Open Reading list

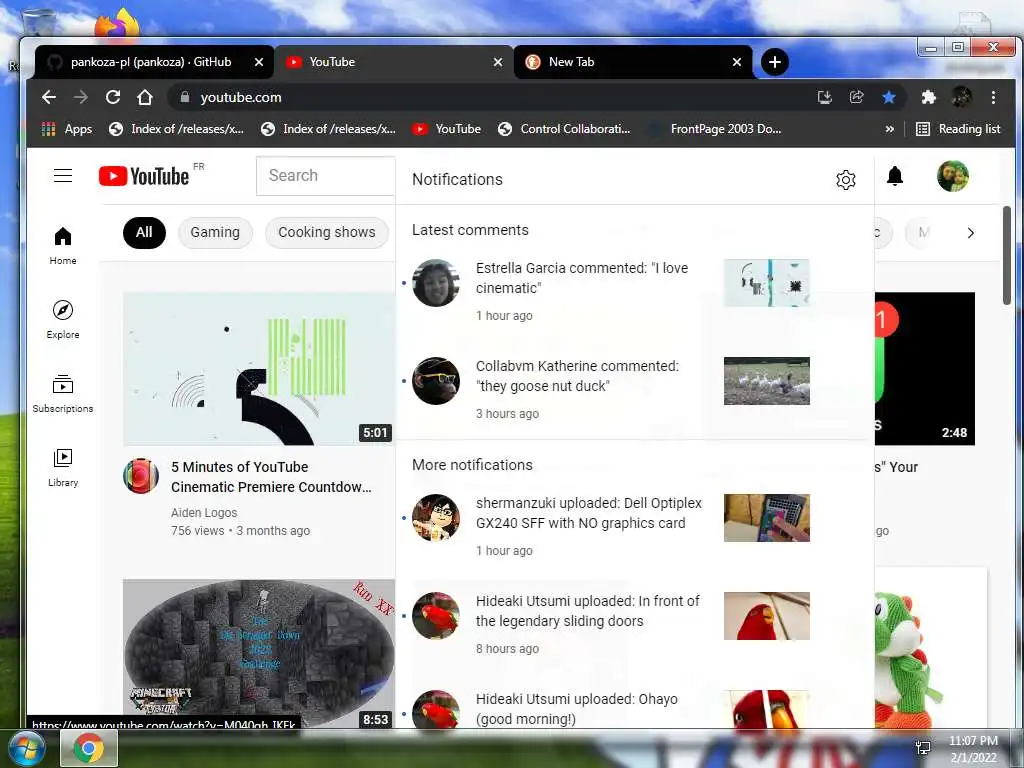tap(959, 129)
